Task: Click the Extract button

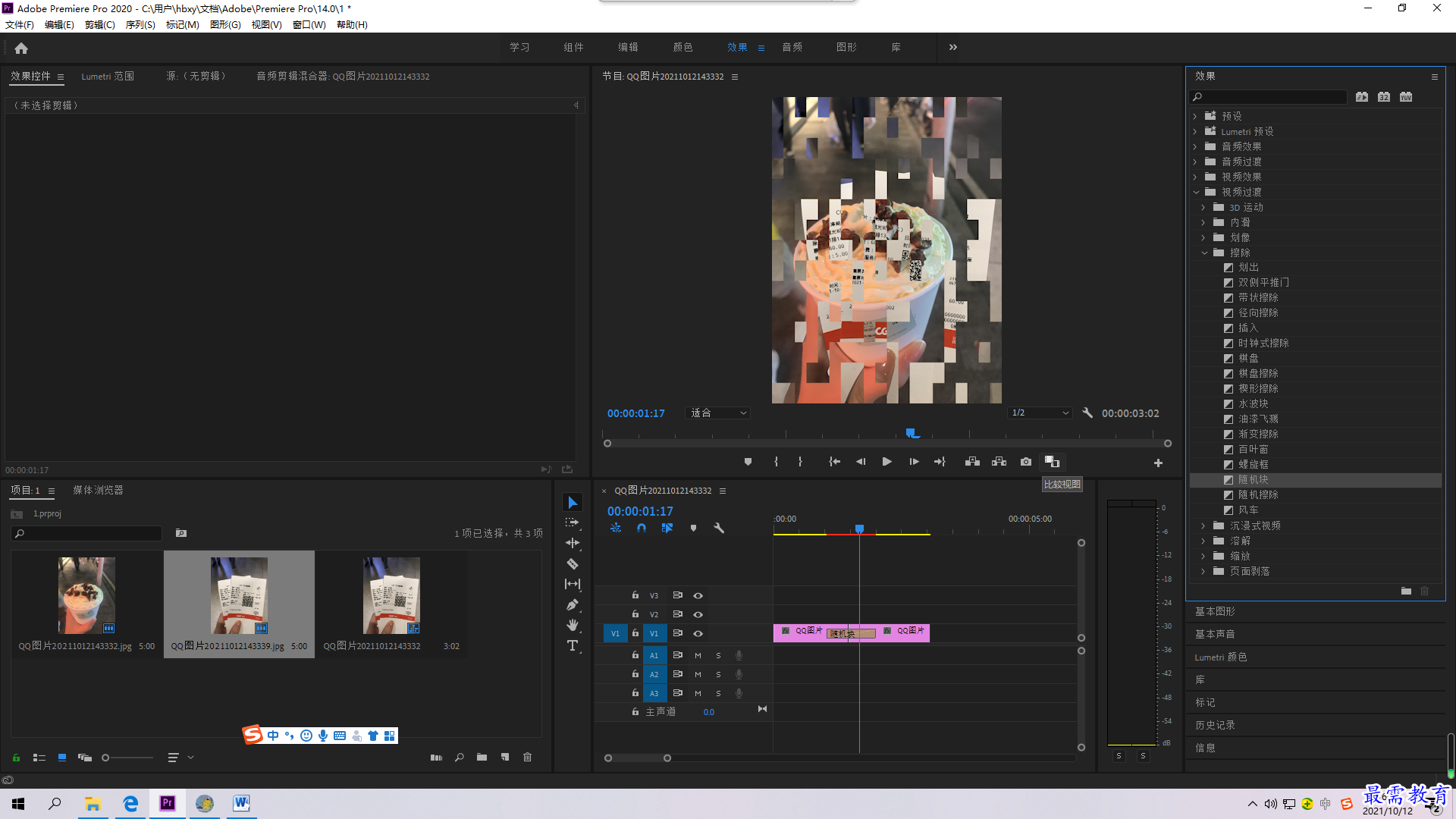Action: click(999, 462)
